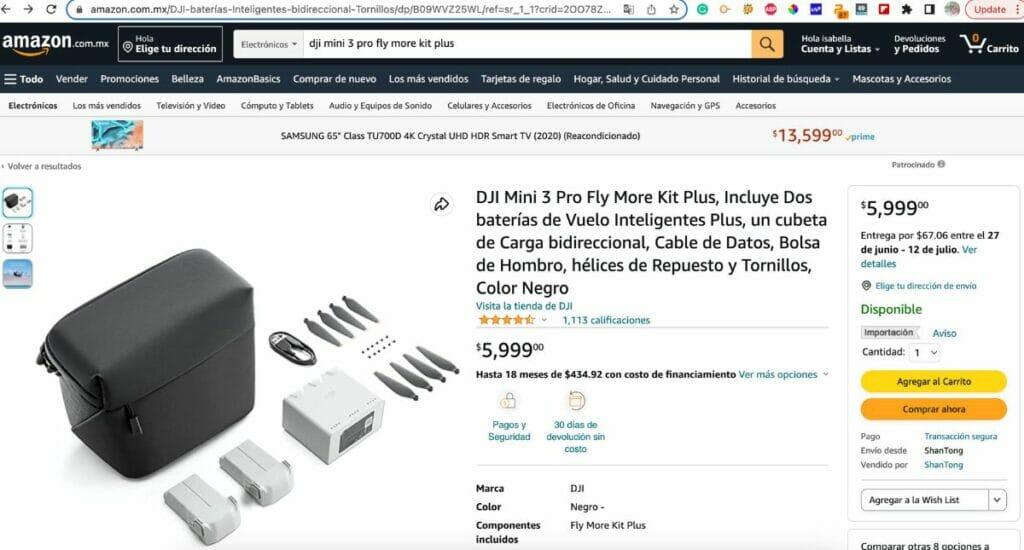Open Los más vendidos in navigation bar
The image size is (1024, 550).
(428, 79)
